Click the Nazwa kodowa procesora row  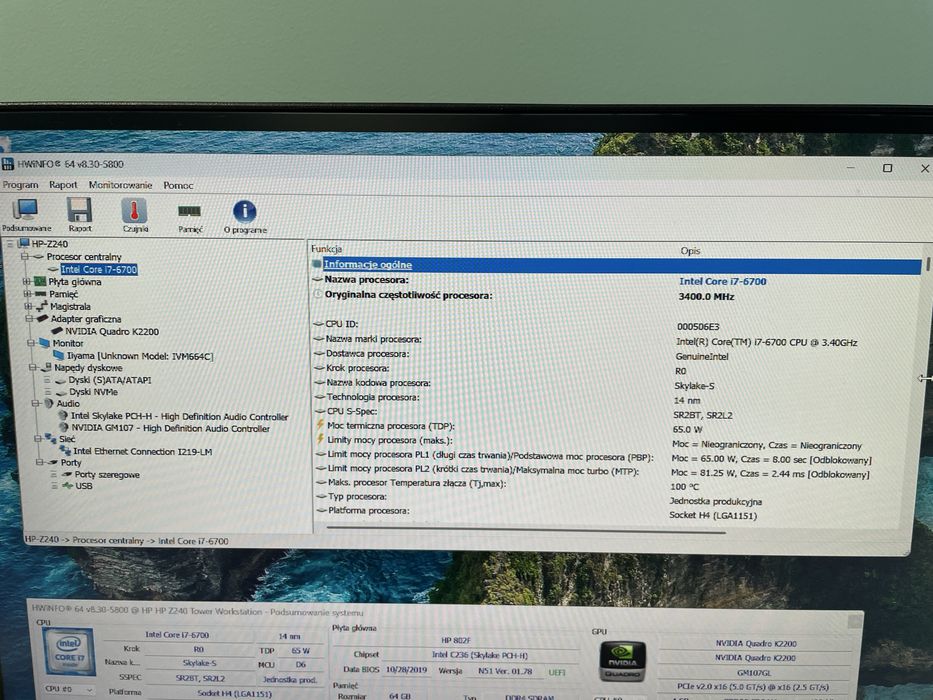613,384
